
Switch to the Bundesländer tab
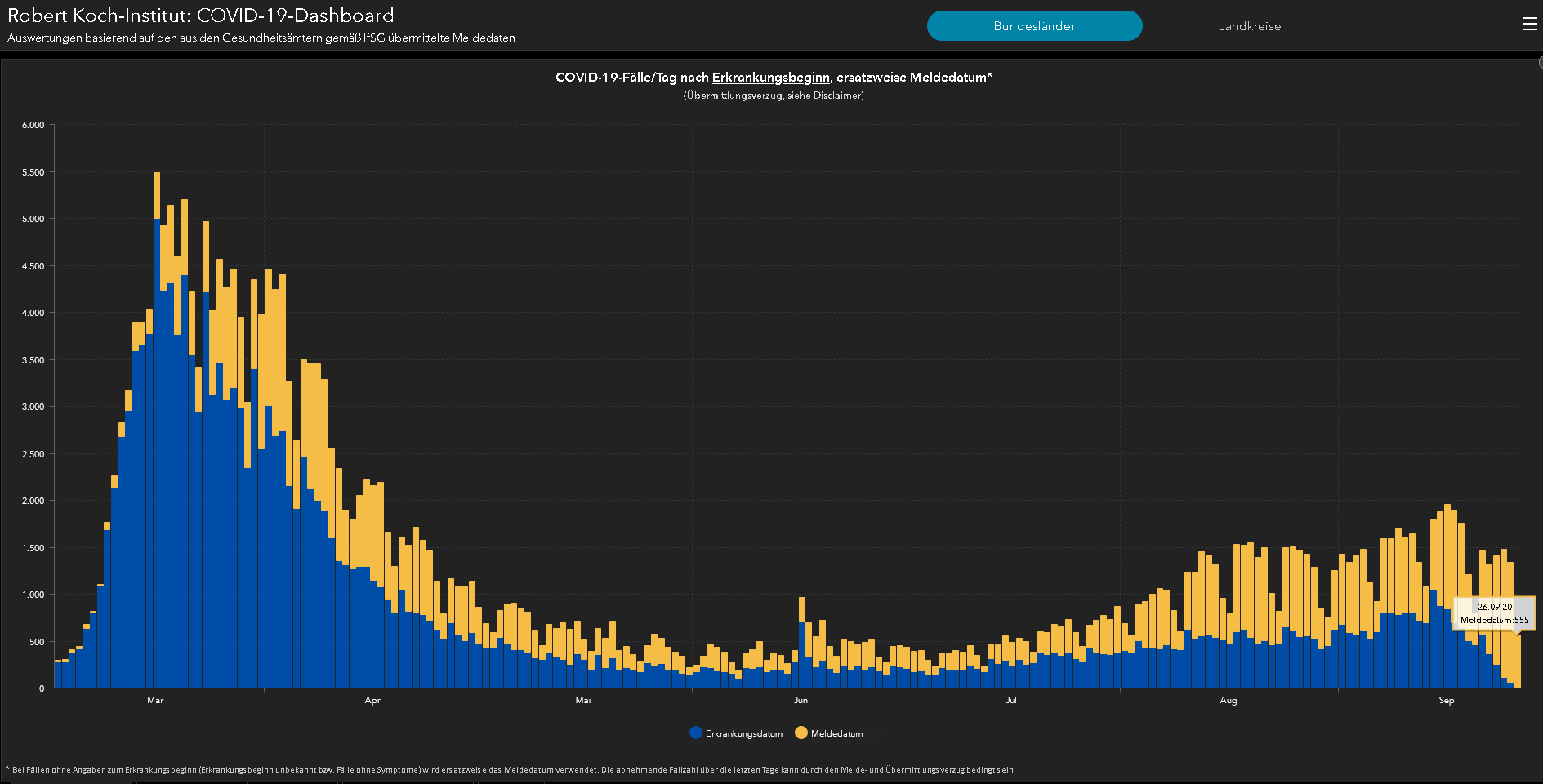(x=1034, y=25)
